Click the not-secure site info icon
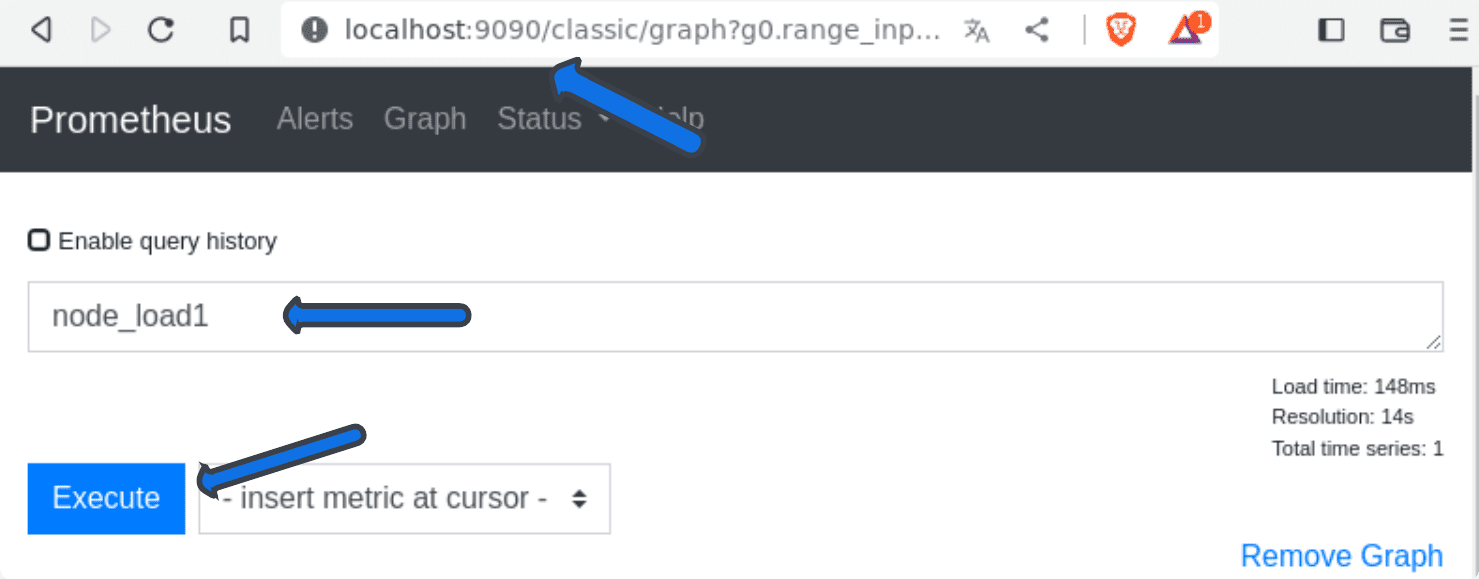The image size is (1479, 579). 314,31
